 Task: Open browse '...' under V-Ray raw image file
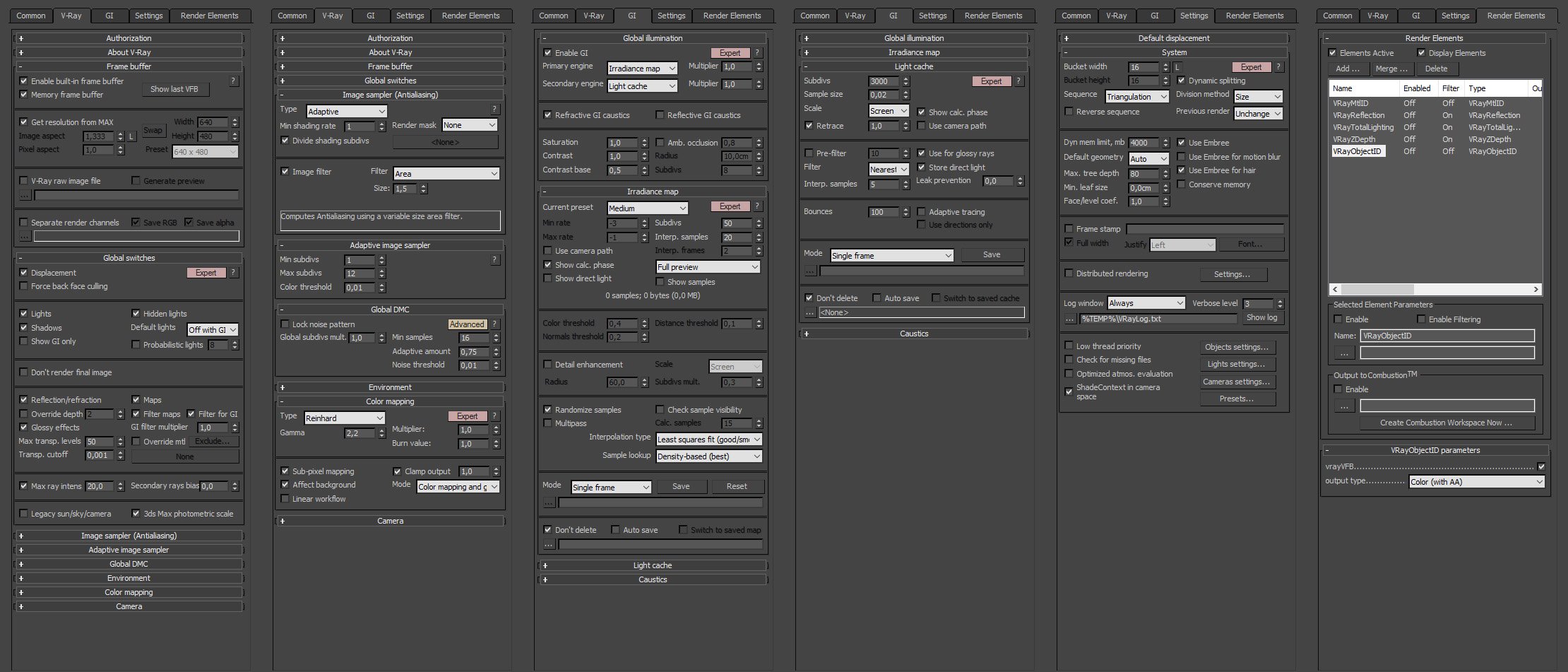(x=25, y=194)
